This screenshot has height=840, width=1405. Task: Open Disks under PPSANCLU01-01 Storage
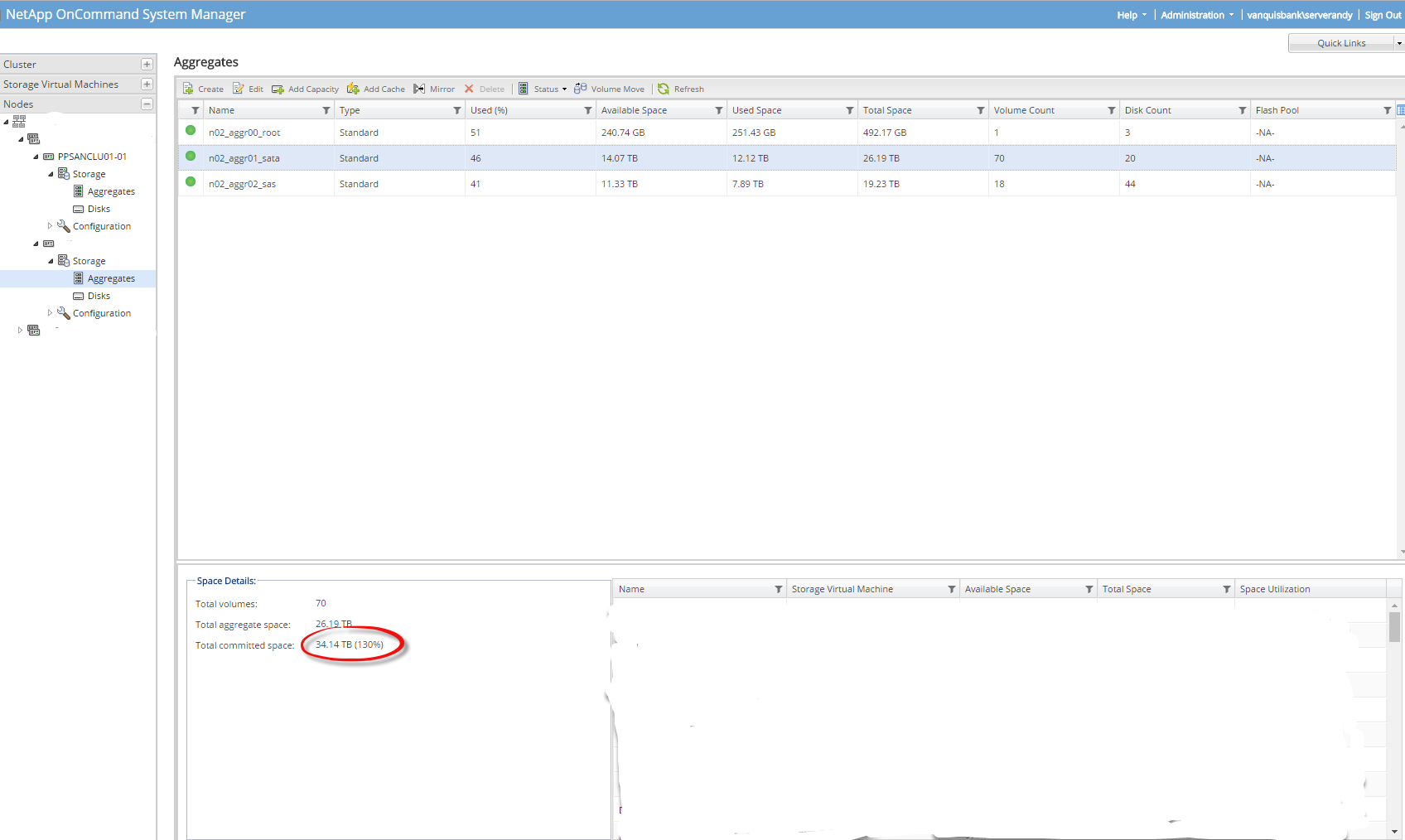coord(99,209)
